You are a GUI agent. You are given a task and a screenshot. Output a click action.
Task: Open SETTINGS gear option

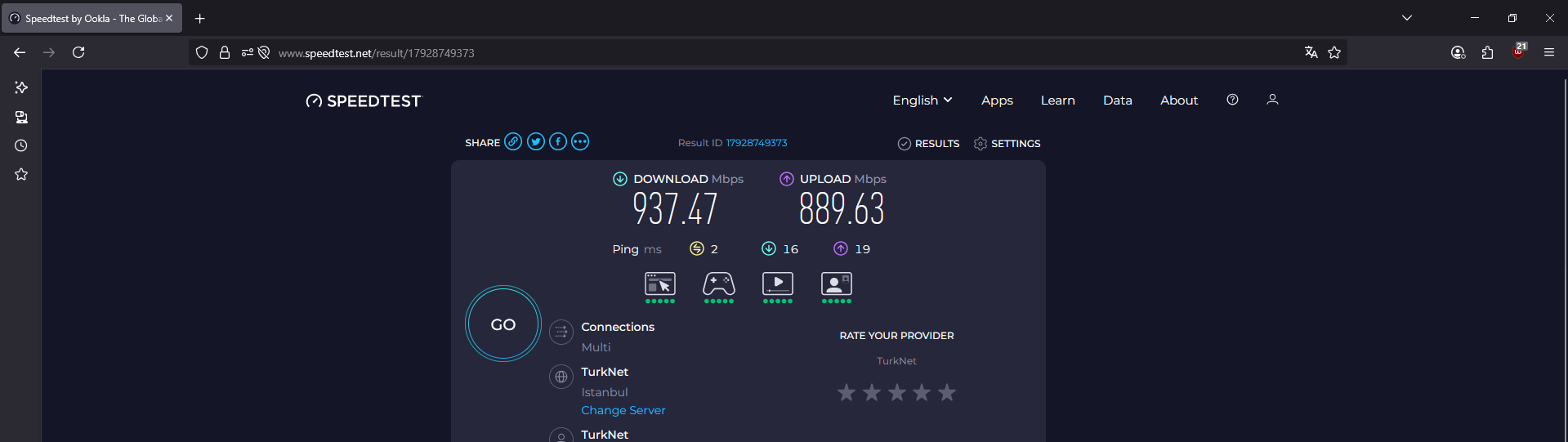point(1007,144)
